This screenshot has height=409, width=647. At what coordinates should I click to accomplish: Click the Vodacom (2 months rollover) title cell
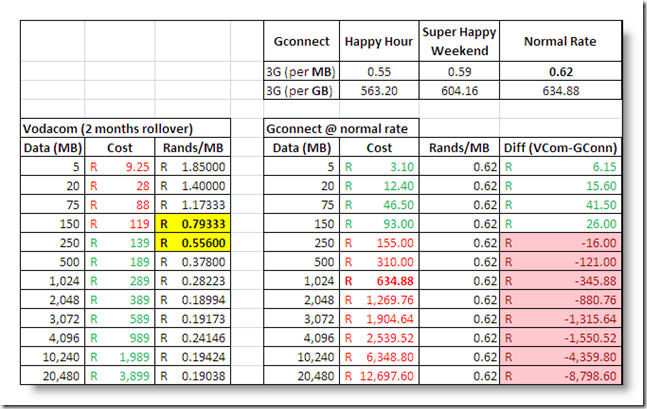[125, 129]
